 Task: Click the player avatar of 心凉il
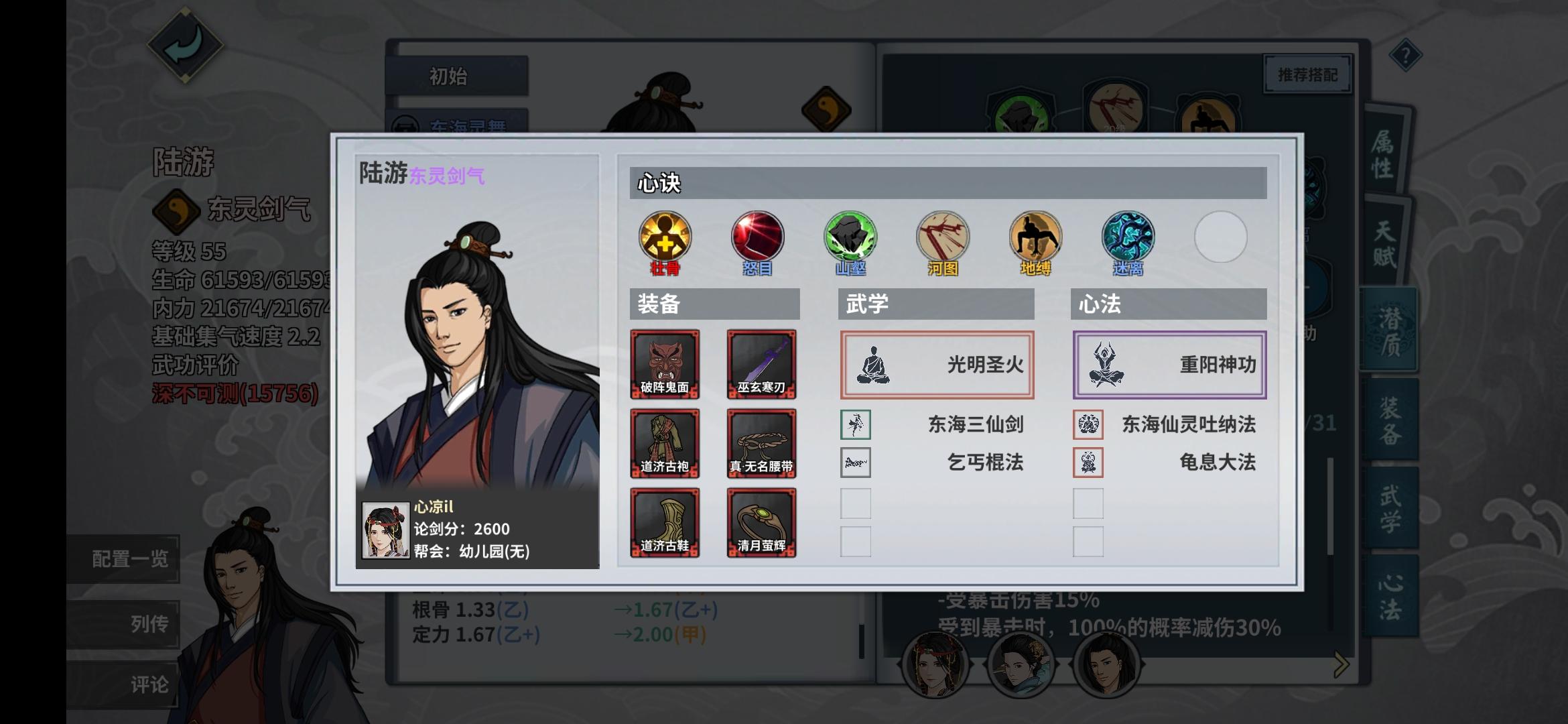coord(385,530)
